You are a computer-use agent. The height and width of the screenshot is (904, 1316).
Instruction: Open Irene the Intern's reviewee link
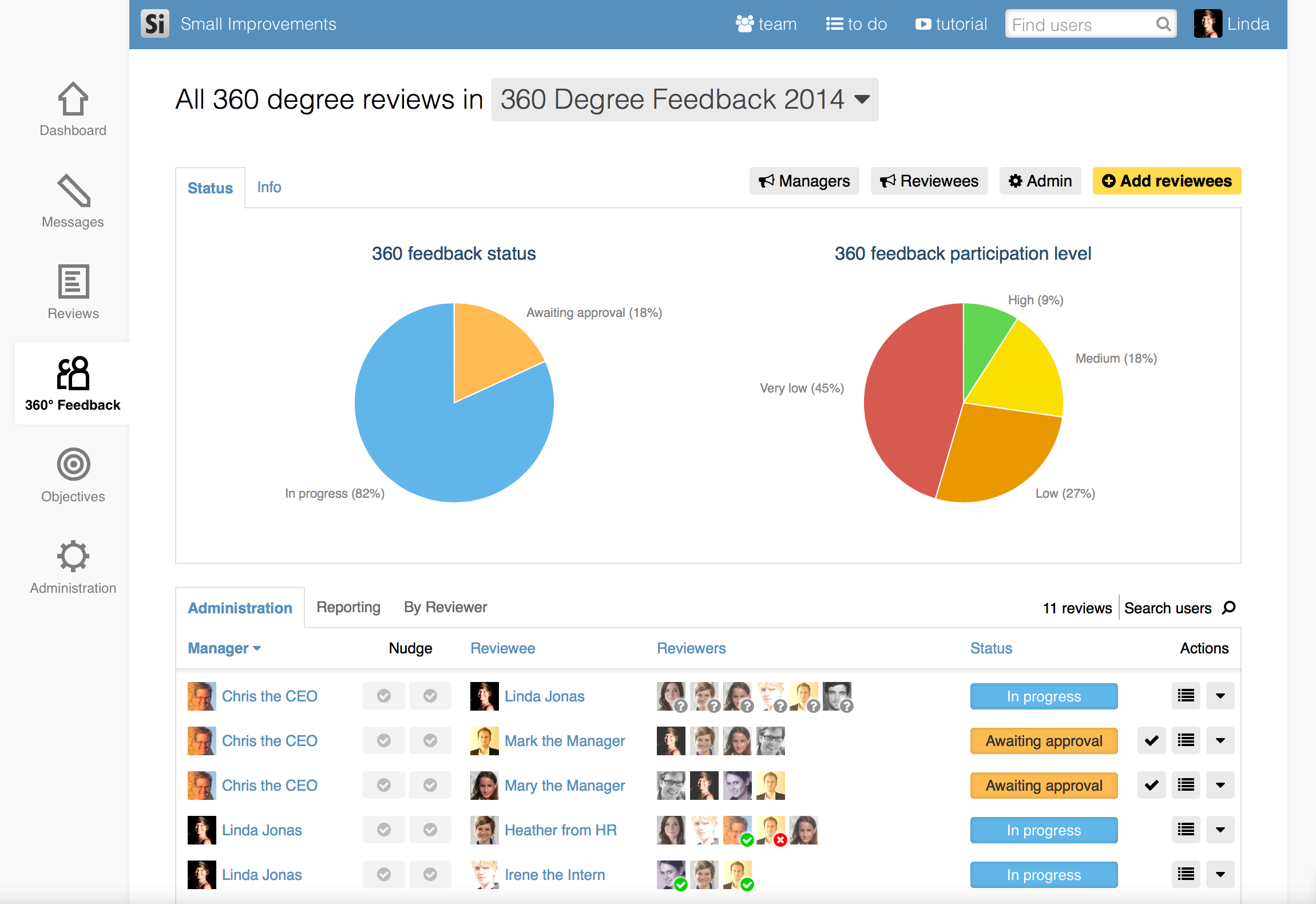554,874
